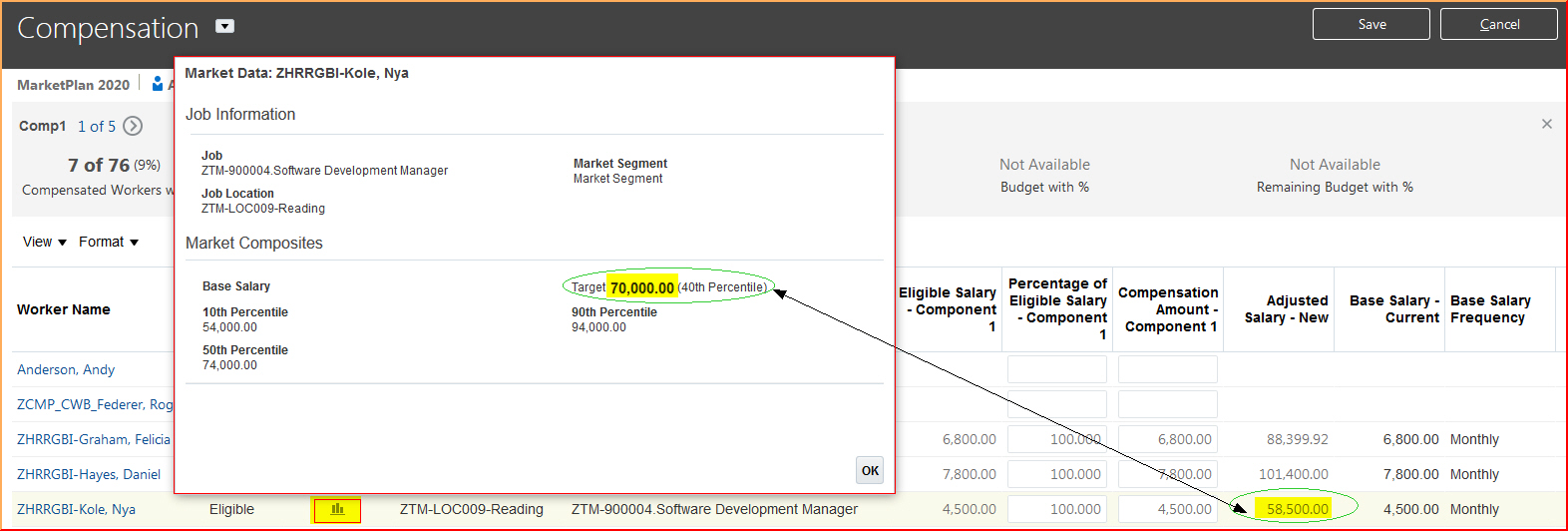
Task: Click Worker Name column header
Action: [64, 309]
